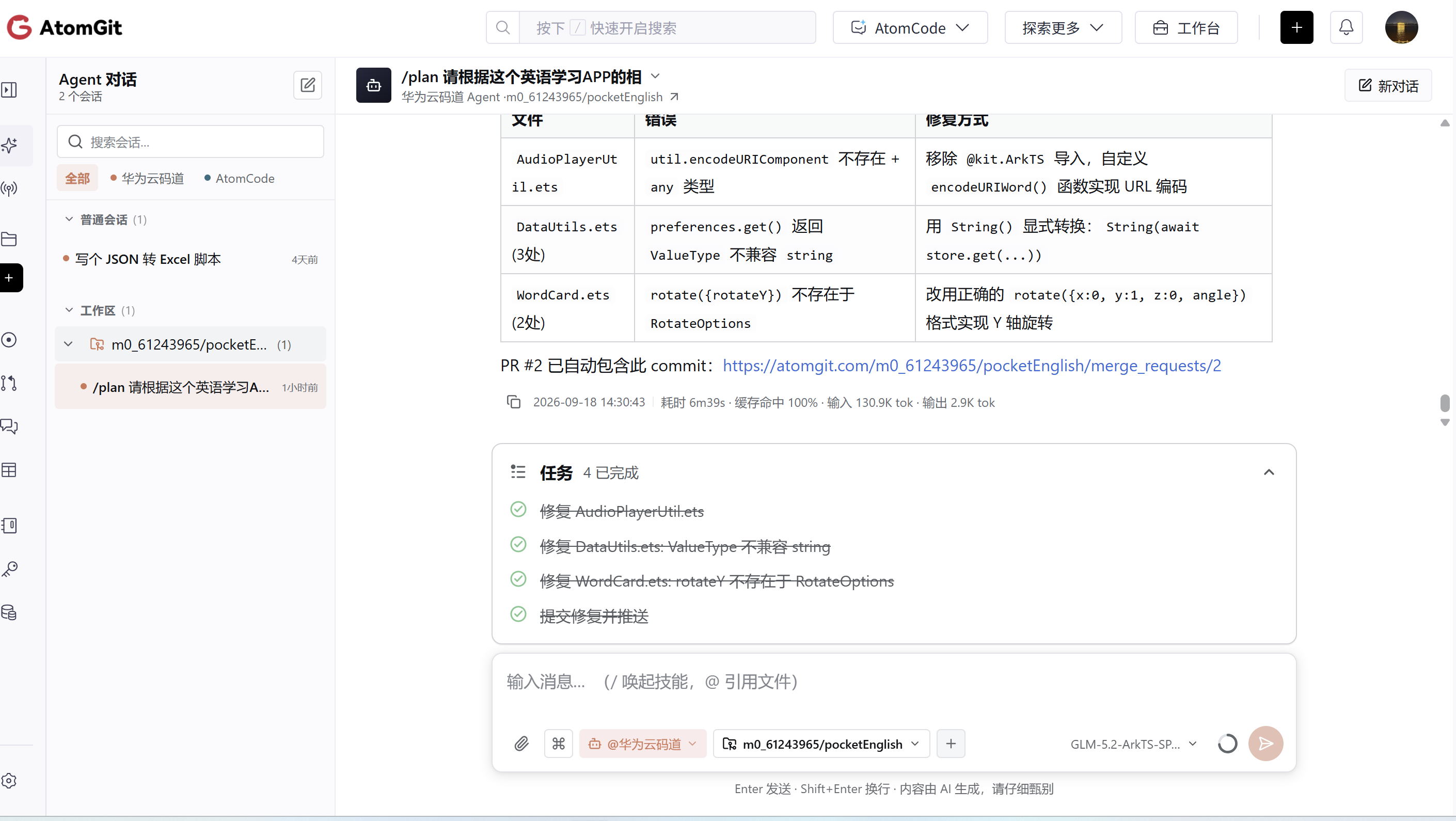The image size is (1456, 821).
Task: Open the notebook sidebar icon
Action: click(x=9, y=525)
